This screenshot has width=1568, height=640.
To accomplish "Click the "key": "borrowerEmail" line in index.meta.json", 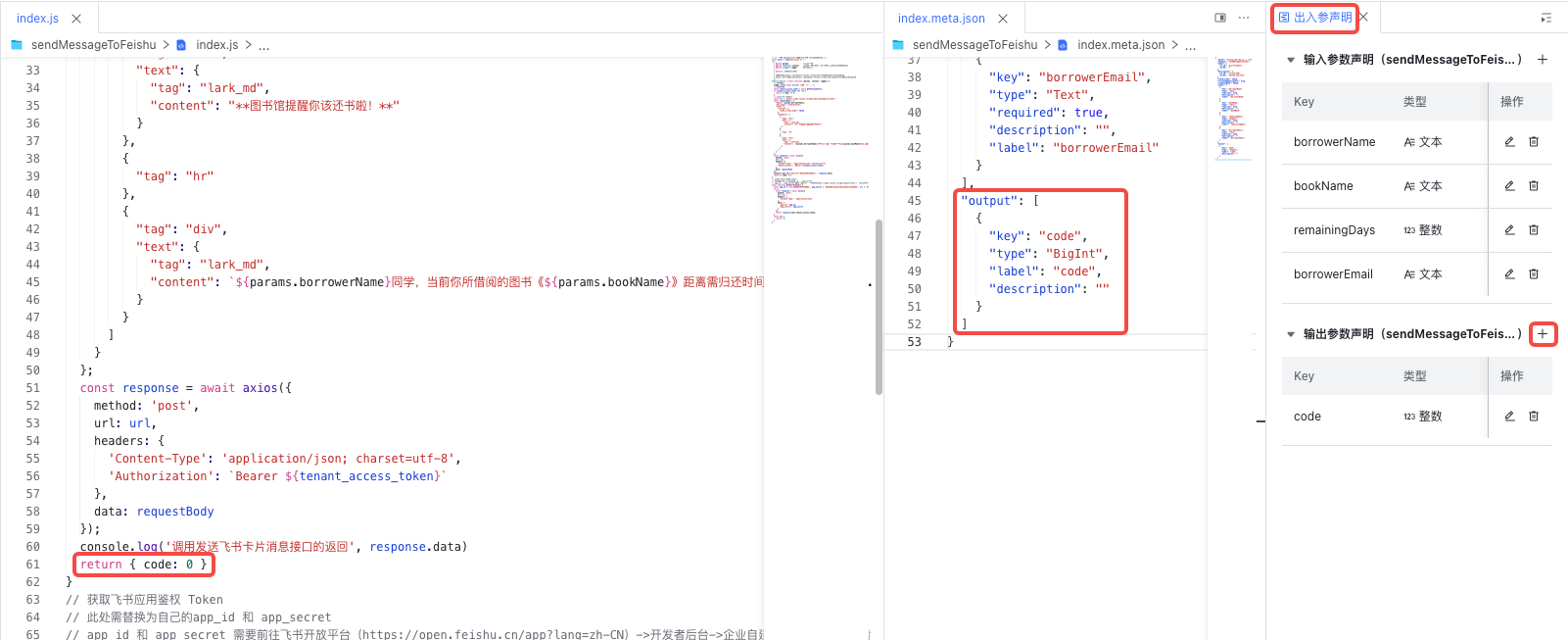I will pyautogui.click(x=1070, y=77).
